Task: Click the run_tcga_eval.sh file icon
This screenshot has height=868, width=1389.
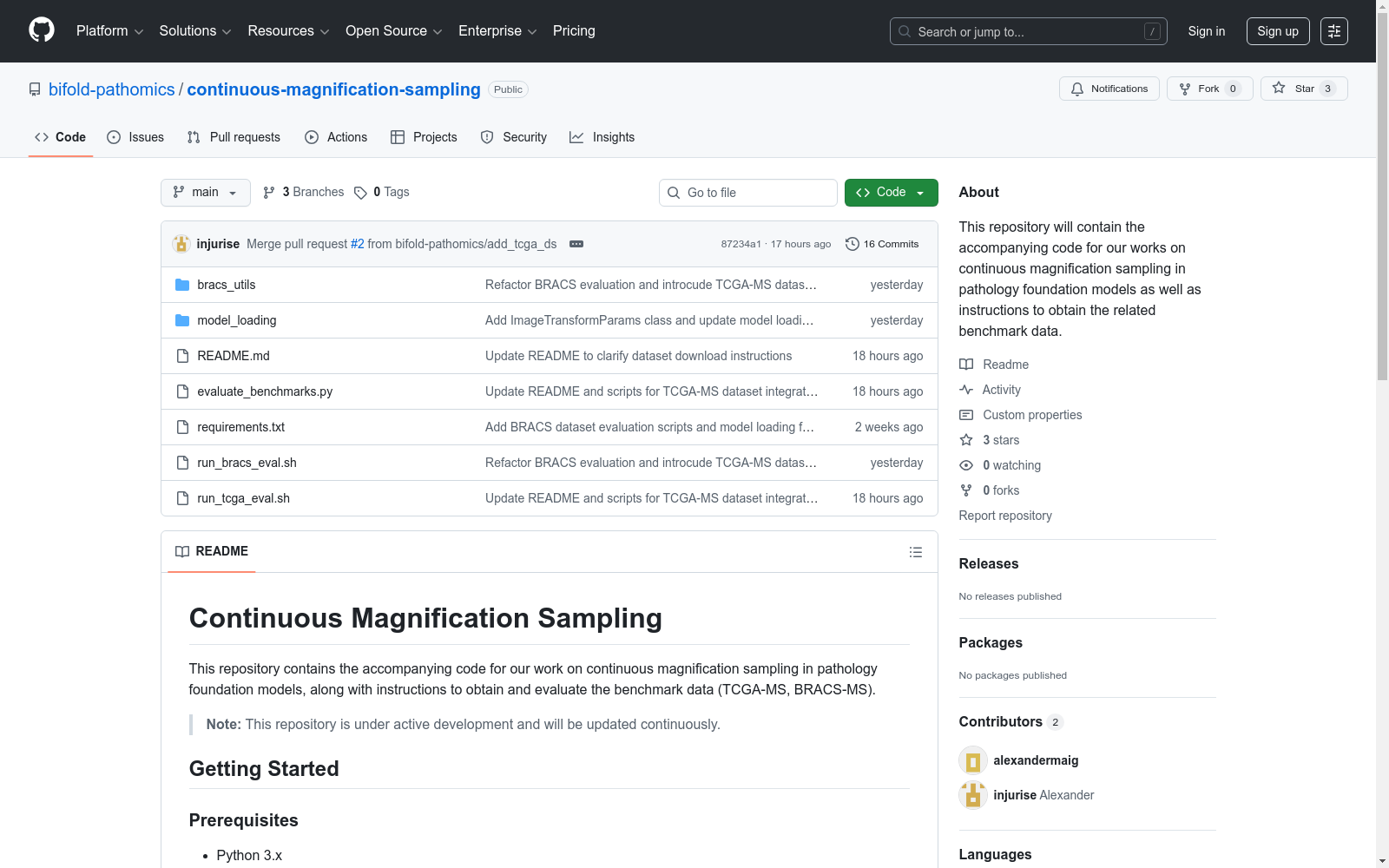Action: [182, 498]
